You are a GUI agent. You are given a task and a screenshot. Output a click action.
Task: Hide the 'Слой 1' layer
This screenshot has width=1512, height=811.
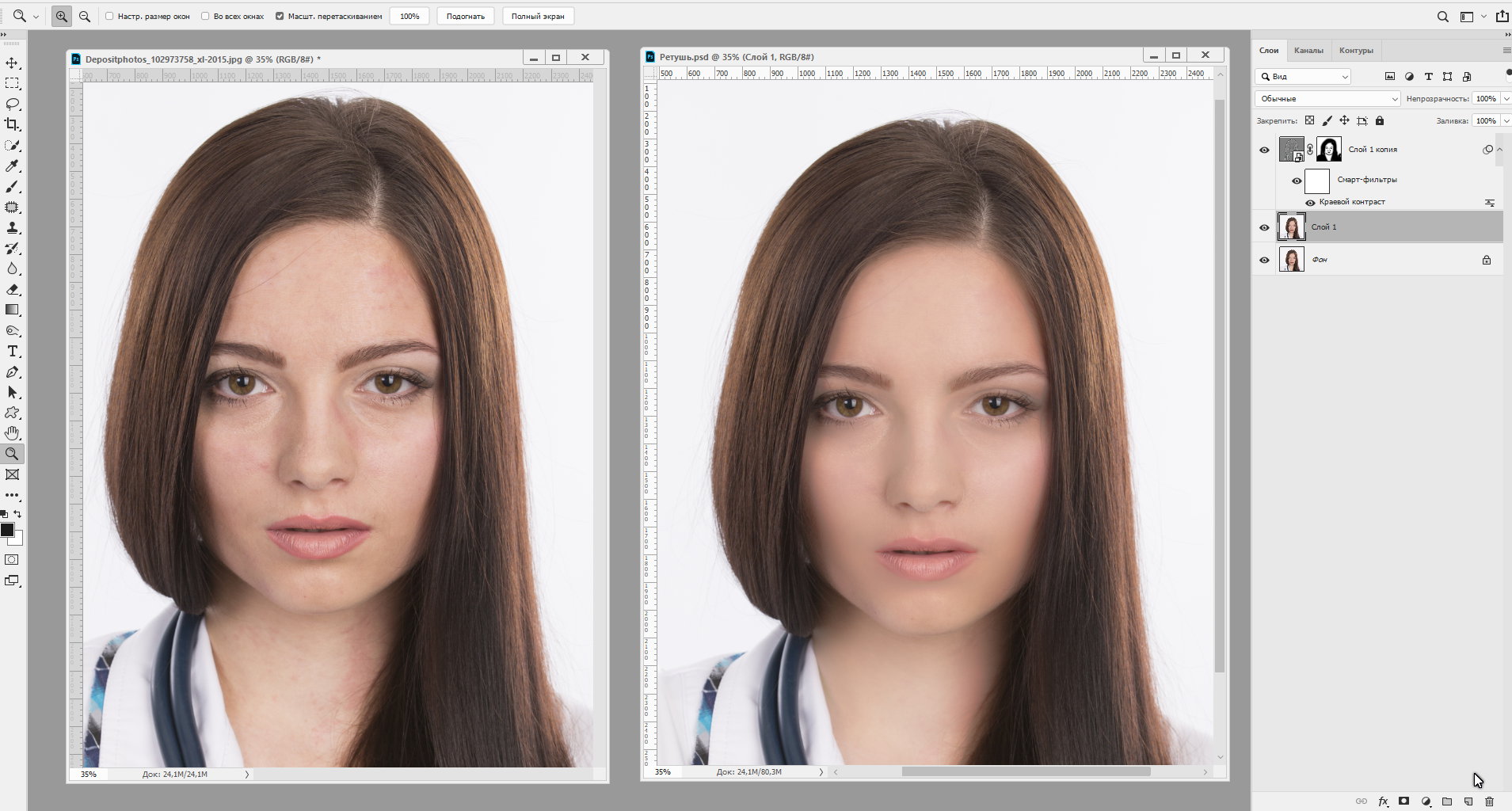[1264, 227]
